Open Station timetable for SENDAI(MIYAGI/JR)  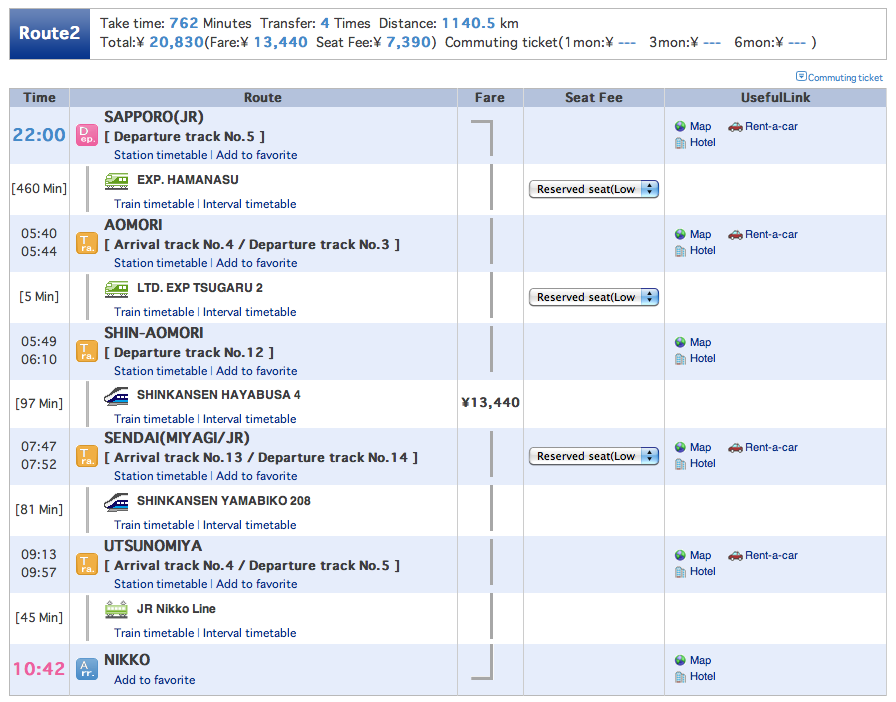[161, 476]
